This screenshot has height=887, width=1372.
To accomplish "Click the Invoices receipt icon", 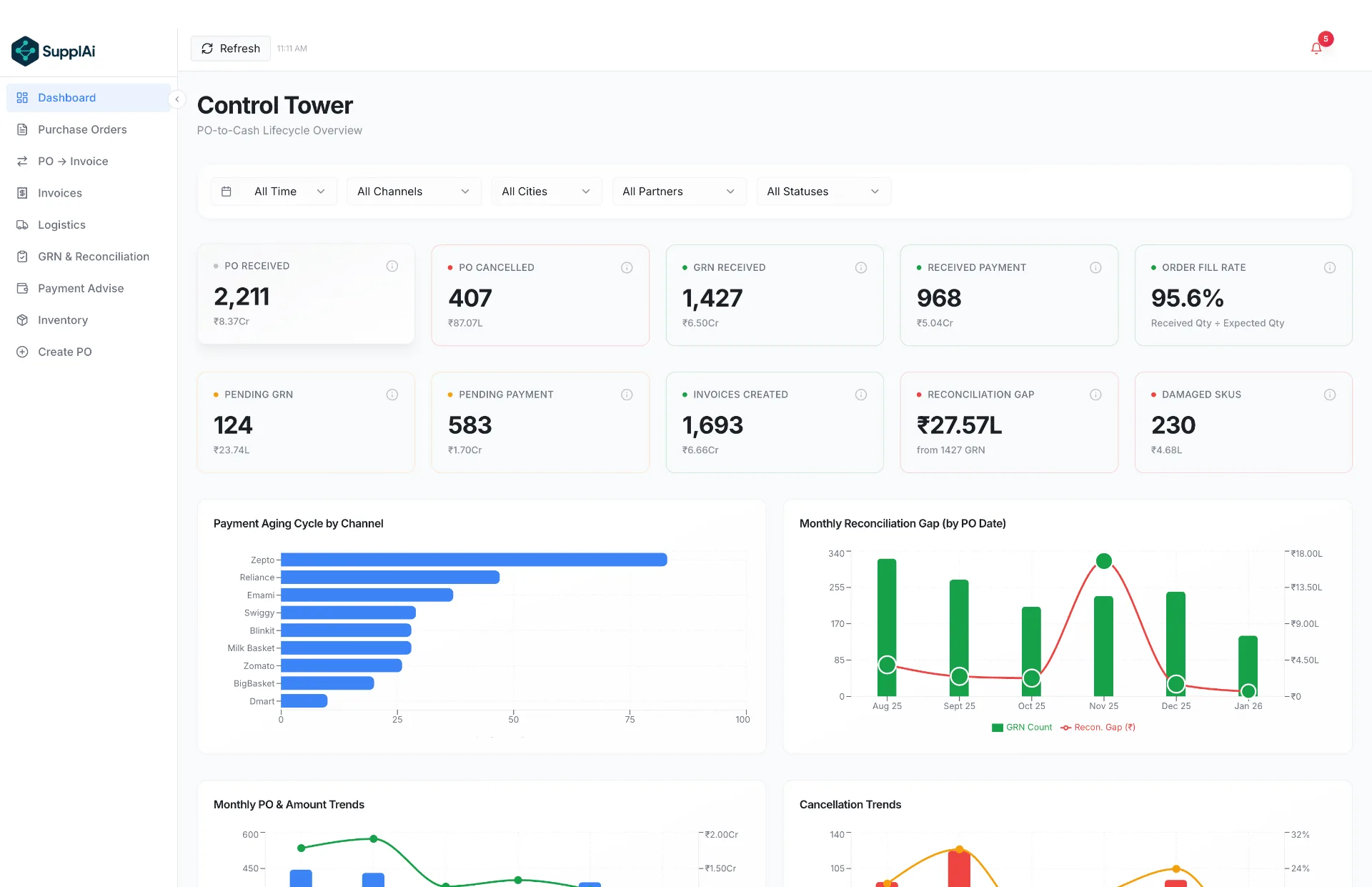I will pyautogui.click(x=22, y=193).
